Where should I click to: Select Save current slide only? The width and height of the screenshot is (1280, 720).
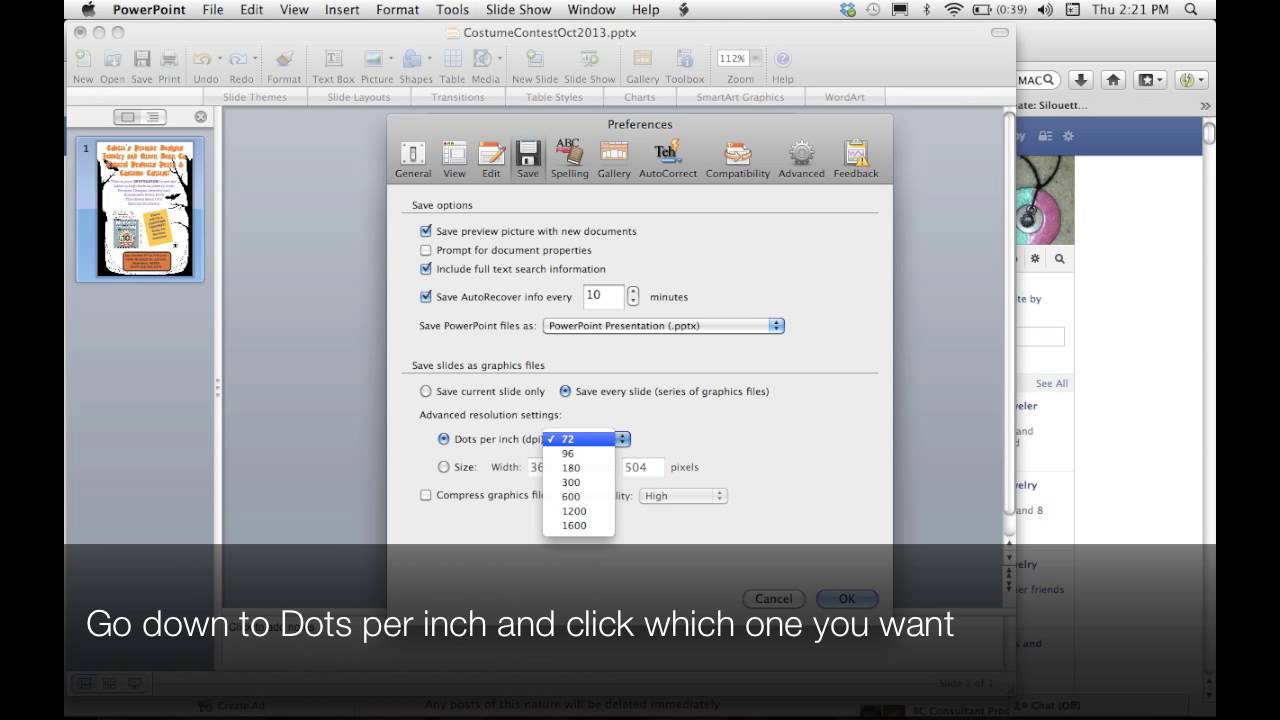(426, 391)
